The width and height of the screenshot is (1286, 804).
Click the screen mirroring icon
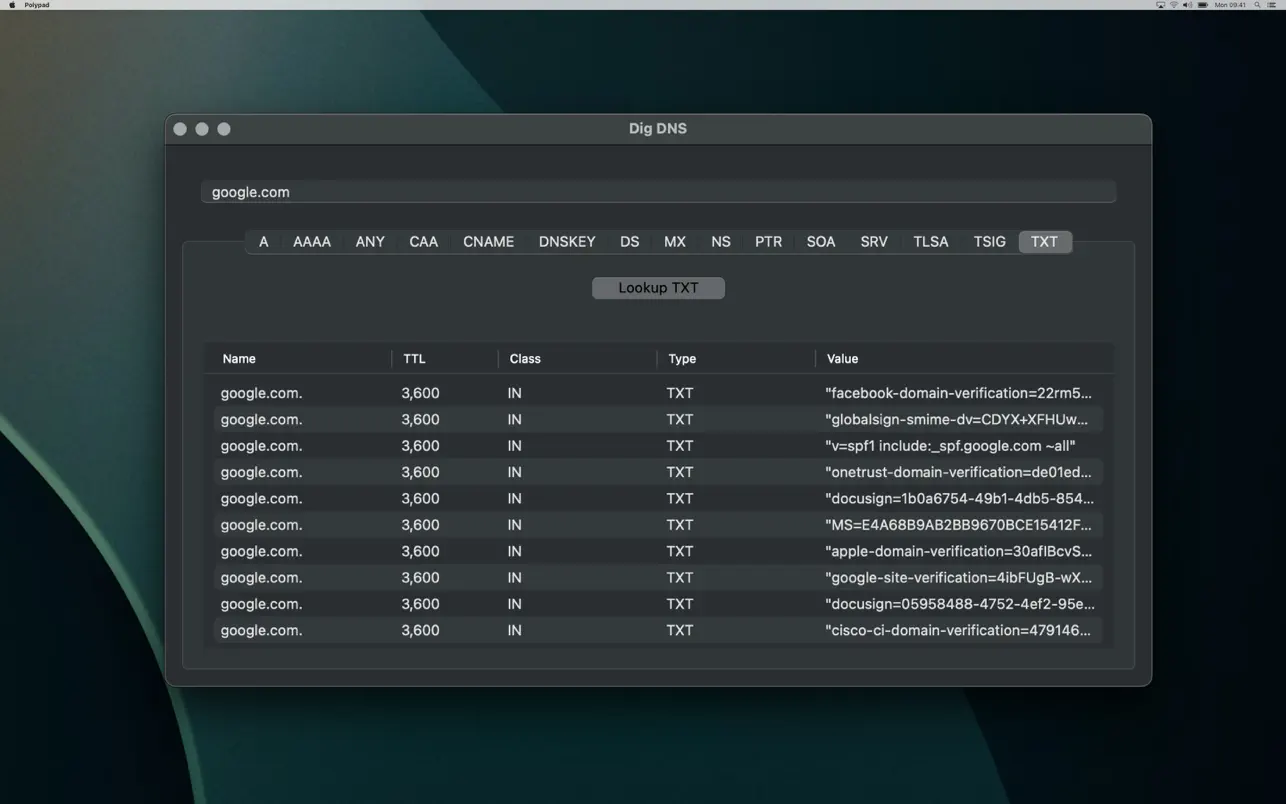pos(1161,4)
